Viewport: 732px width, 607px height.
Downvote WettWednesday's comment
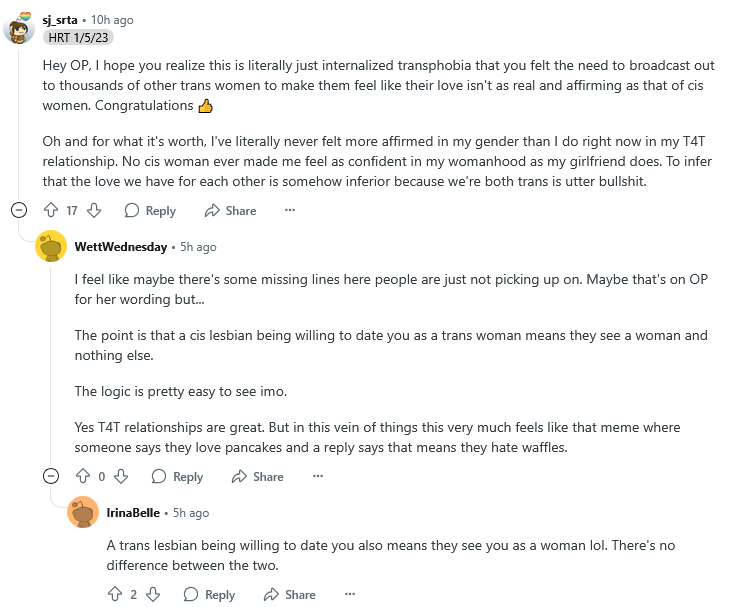pyautogui.click(x=121, y=477)
